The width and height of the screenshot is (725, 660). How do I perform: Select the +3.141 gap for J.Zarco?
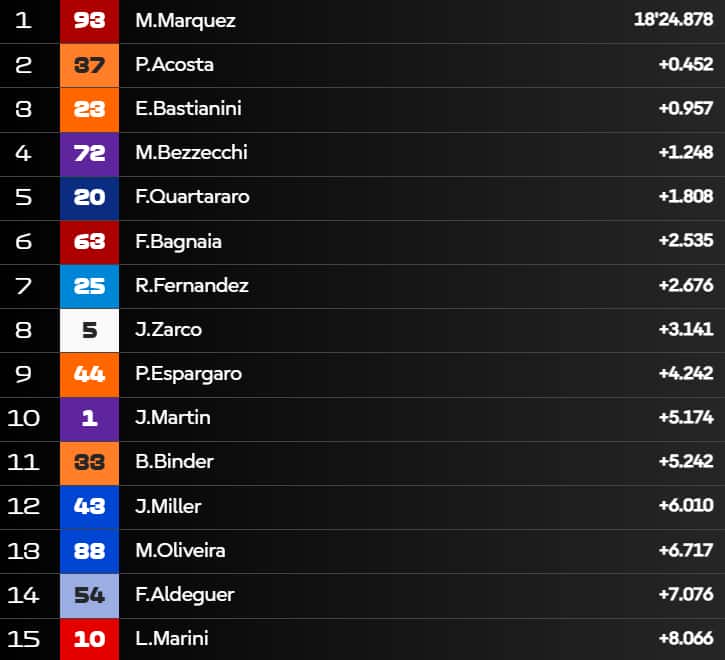[685, 330]
